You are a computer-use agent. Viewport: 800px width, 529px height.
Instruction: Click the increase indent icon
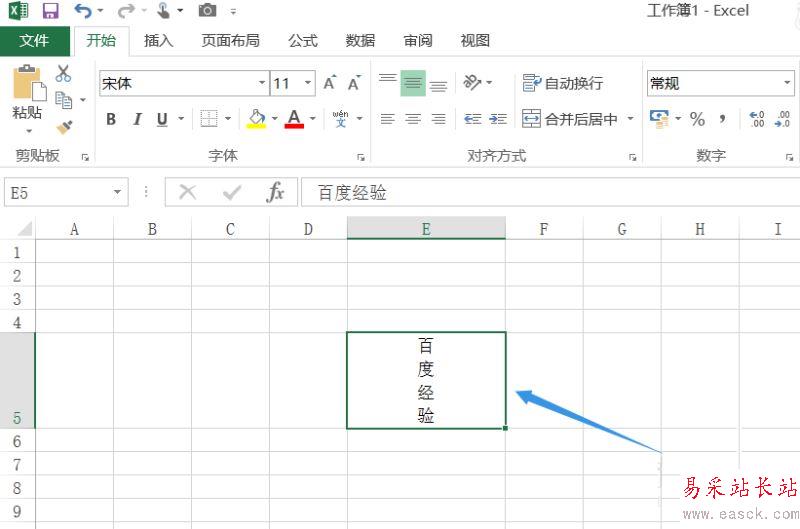[x=498, y=119]
